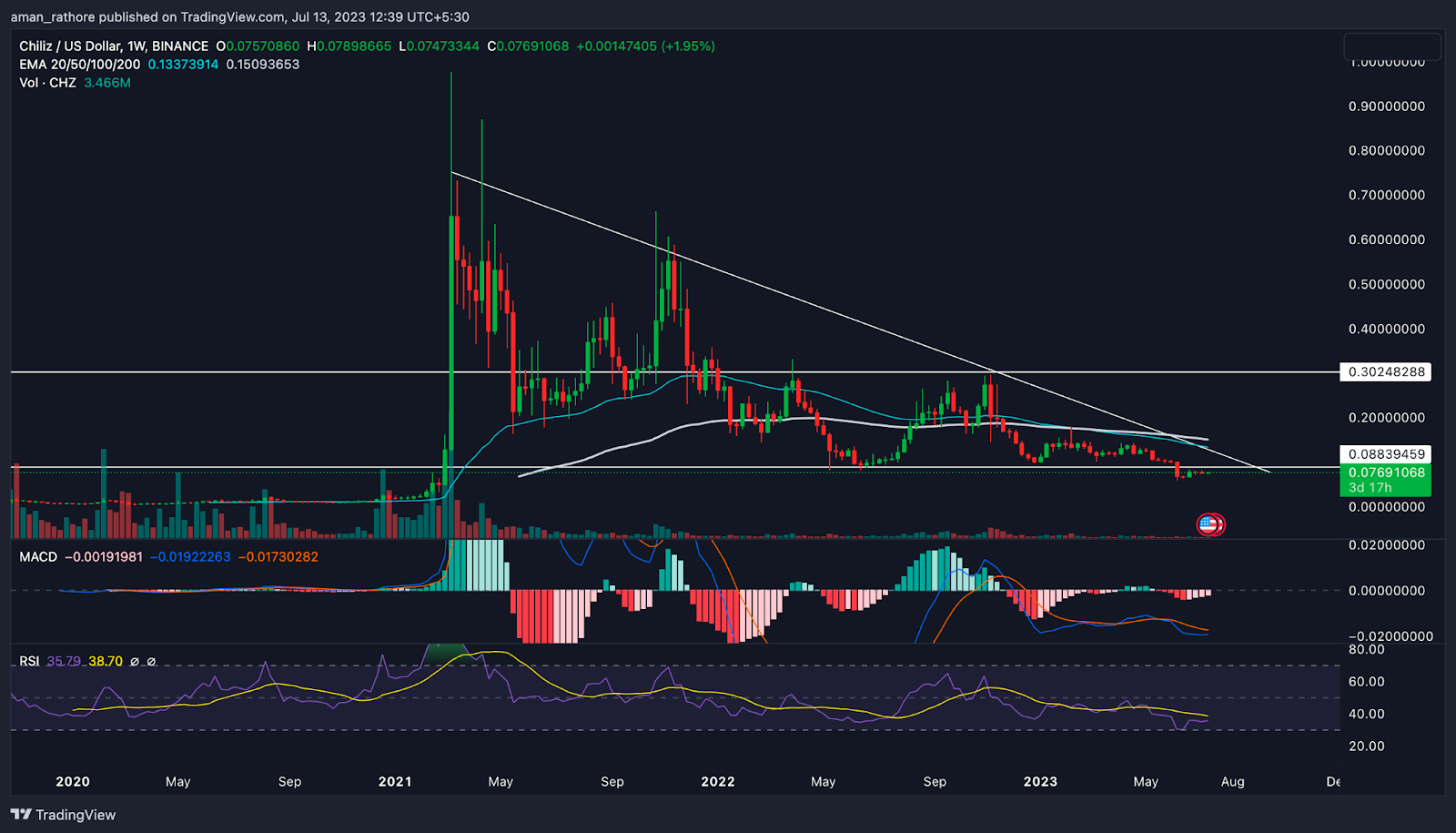The width and height of the screenshot is (1456, 833).
Task: Click the RSI value 35.79
Action: pyautogui.click(x=64, y=661)
